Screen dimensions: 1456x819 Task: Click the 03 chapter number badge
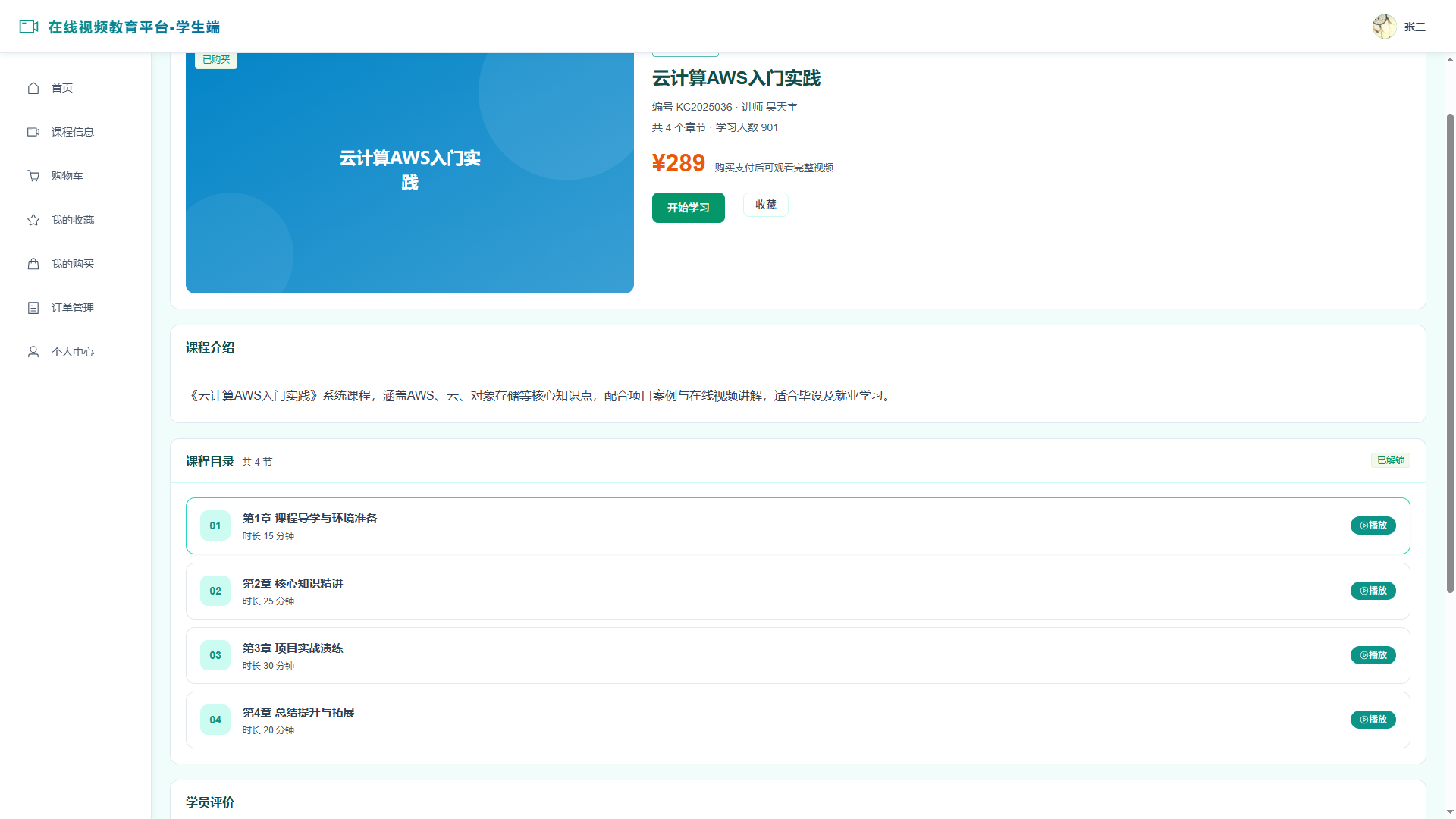pos(215,655)
